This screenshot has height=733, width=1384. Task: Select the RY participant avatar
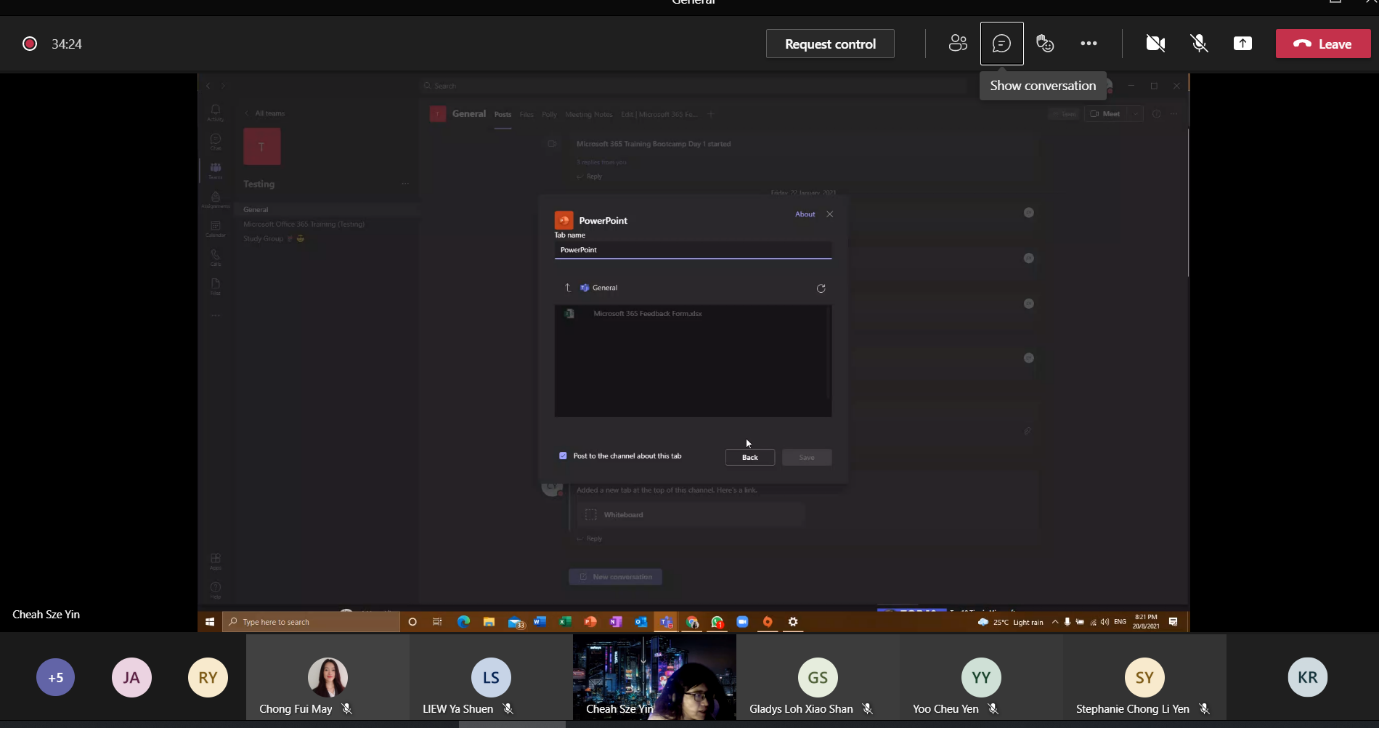click(x=207, y=677)
